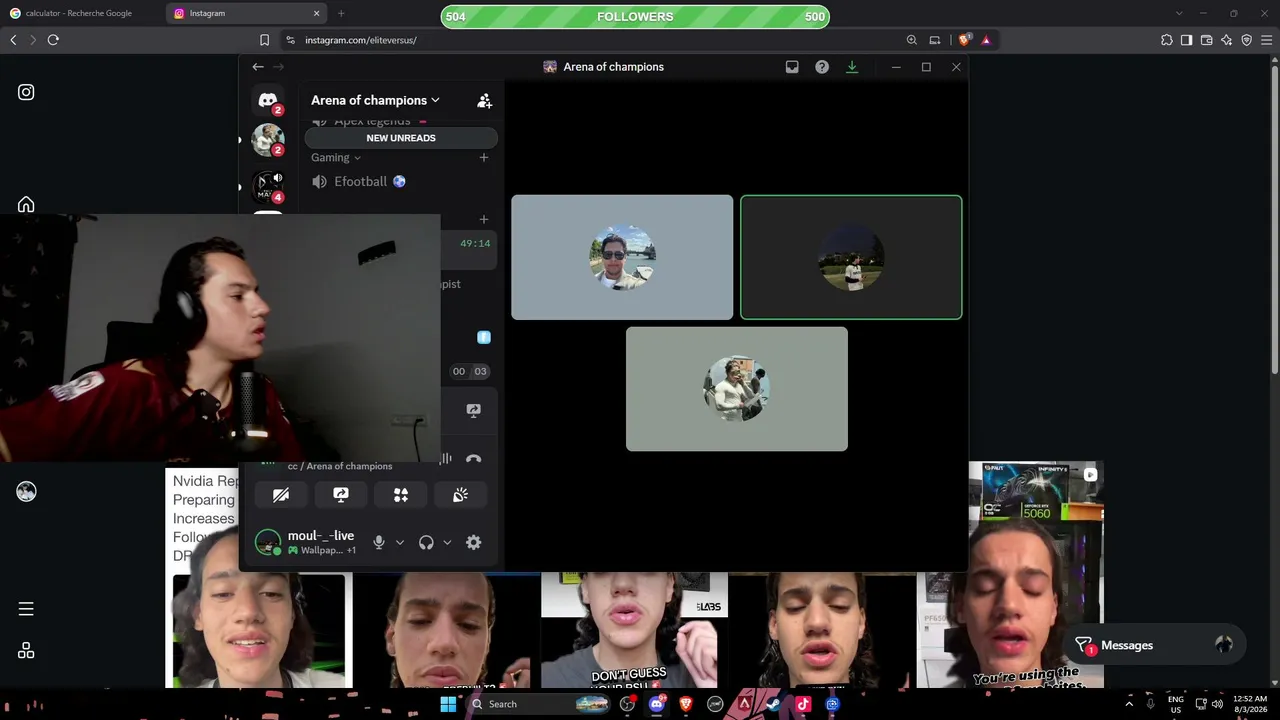Open Windows Start menu
1280x720 pixels.
pos(448,704)
